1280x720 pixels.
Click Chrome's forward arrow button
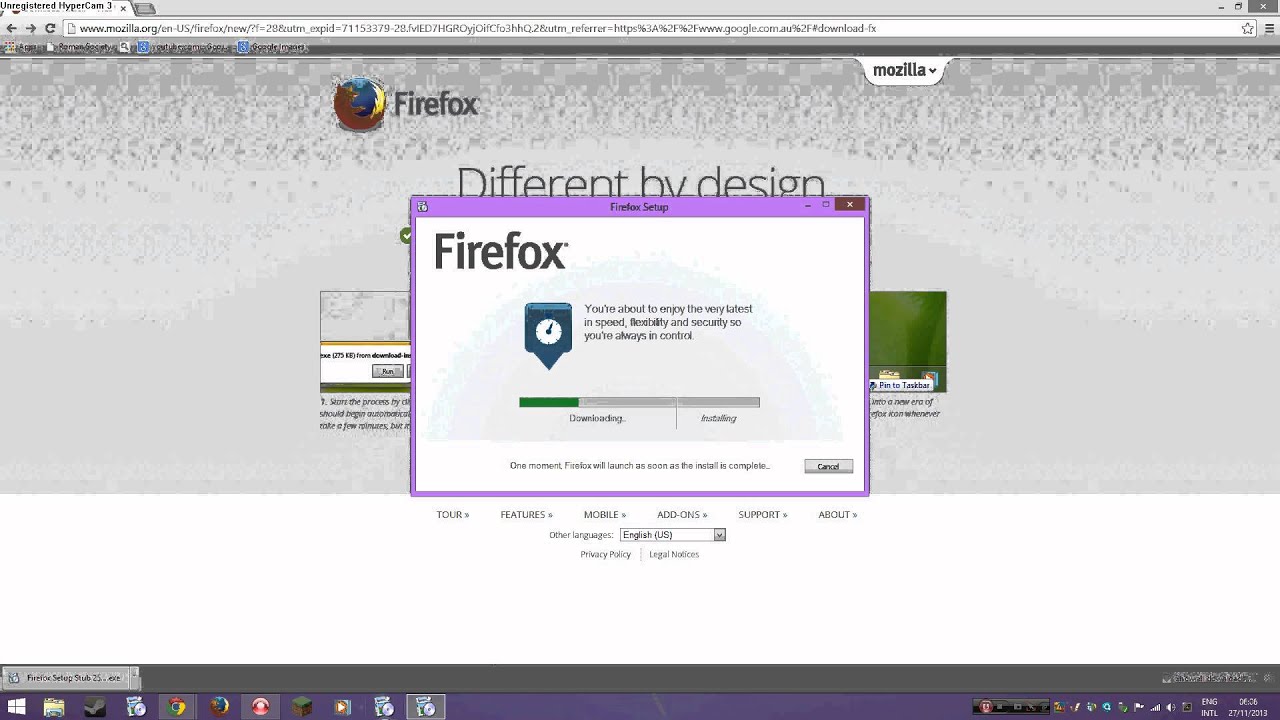click(30, 28)
